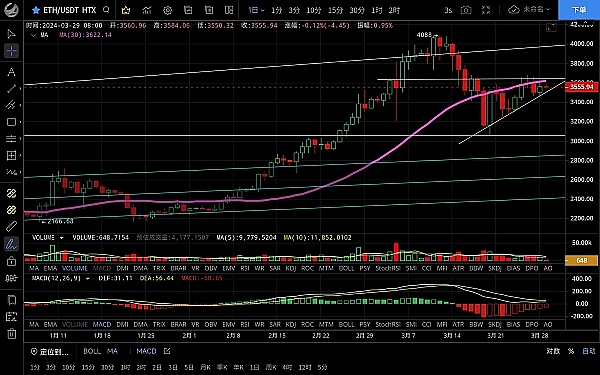
Task: Click the MA(30):3622.14 legend value
Action: click(85, 35)
